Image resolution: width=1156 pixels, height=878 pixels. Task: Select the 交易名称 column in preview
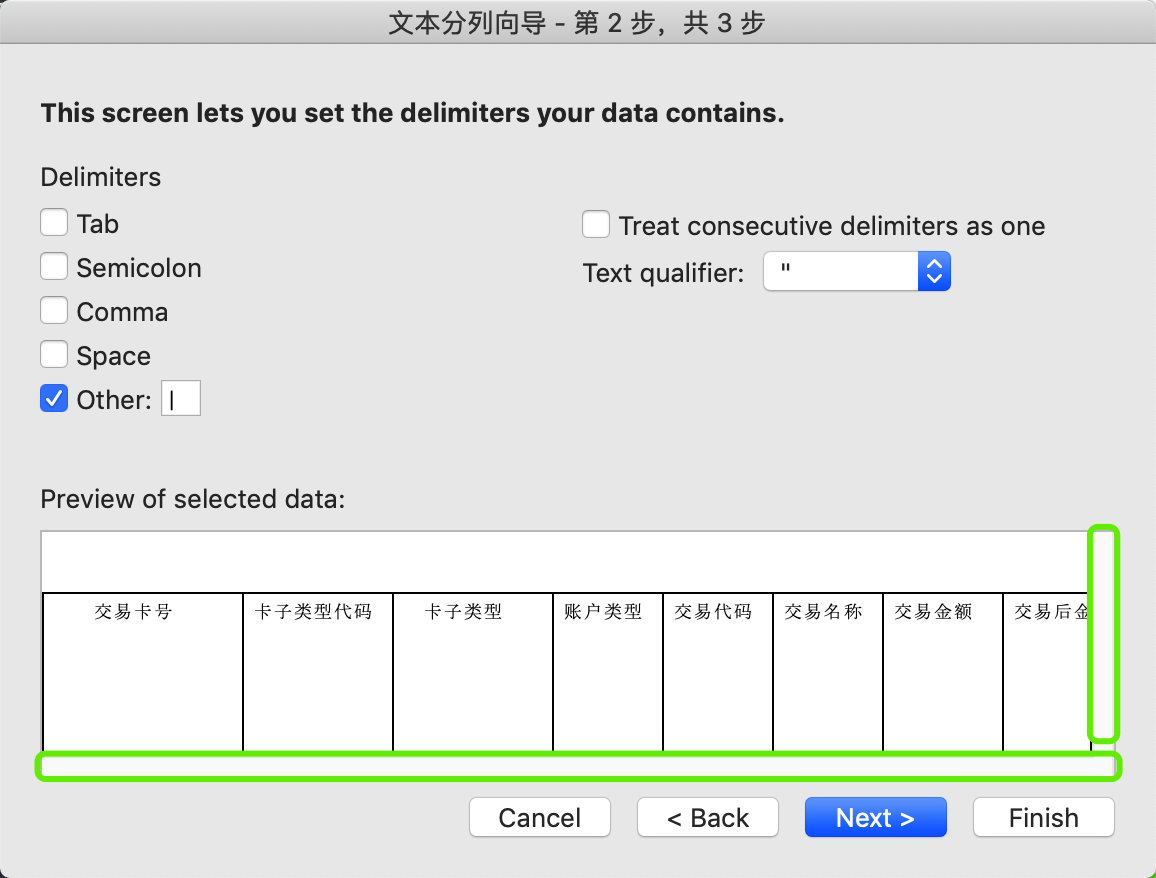(828, 670)
